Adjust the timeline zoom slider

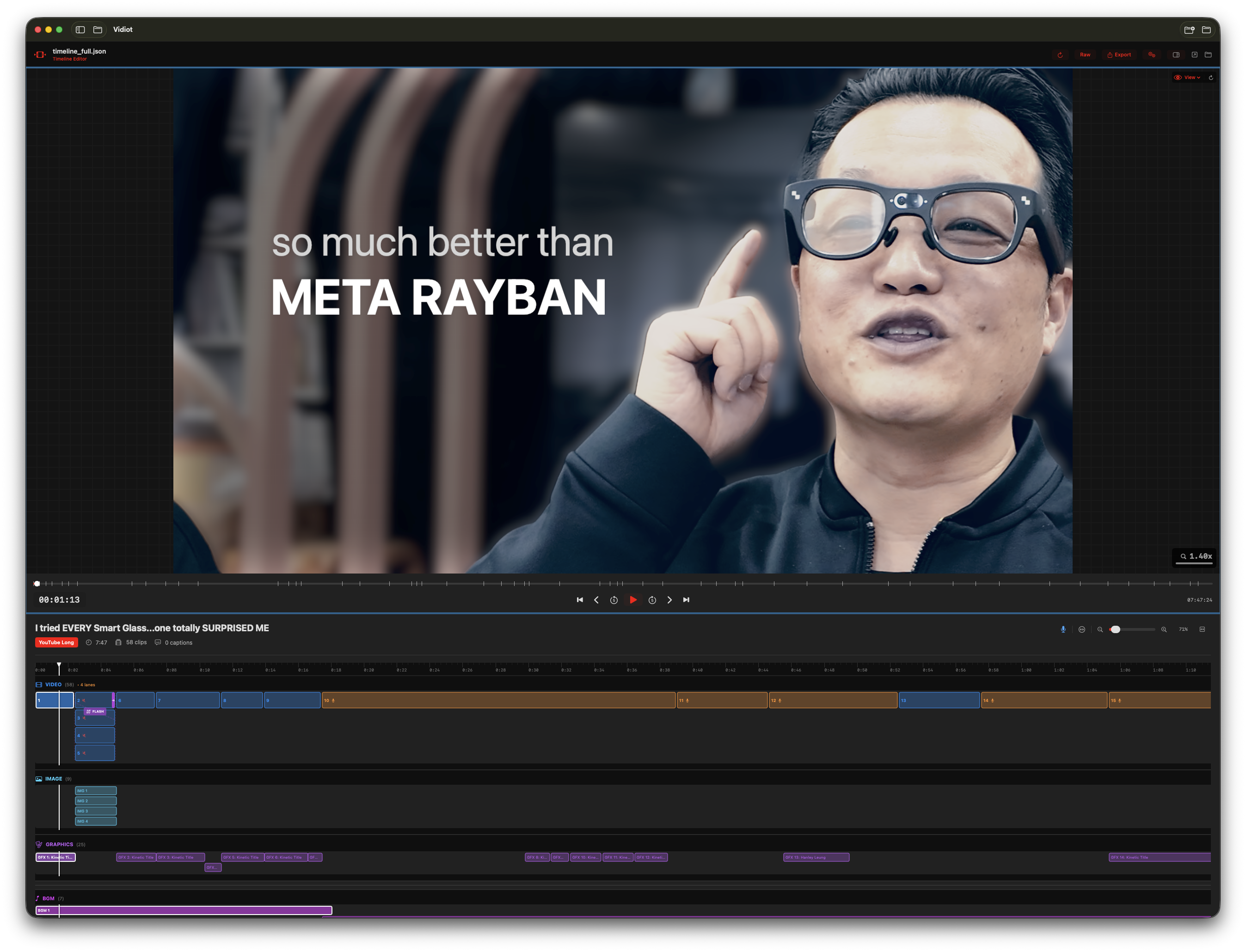[1132, 629]
